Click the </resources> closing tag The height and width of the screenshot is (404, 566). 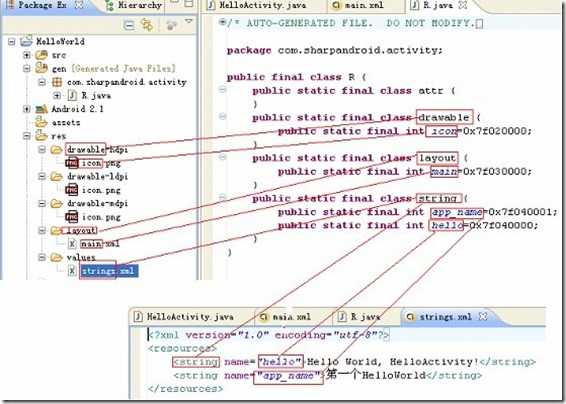185,389
